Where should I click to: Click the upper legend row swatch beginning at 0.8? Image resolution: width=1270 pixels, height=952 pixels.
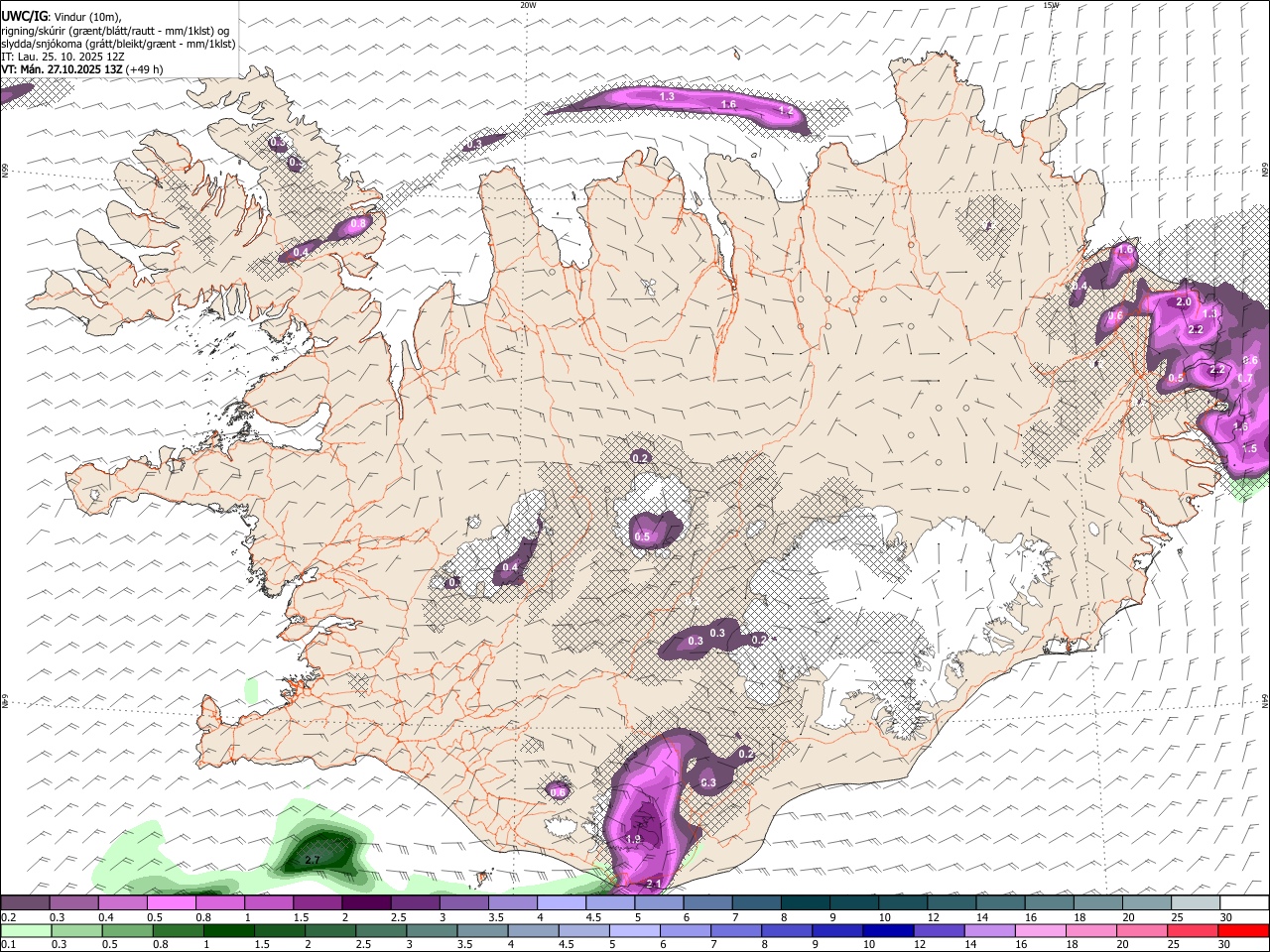coord(220,902)
